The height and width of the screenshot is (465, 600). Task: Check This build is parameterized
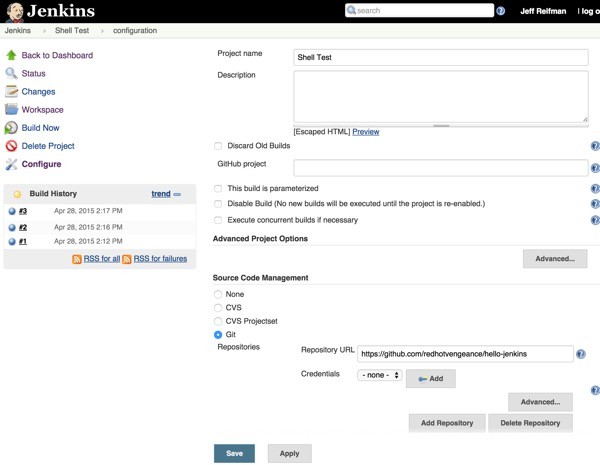pos(218,188)
